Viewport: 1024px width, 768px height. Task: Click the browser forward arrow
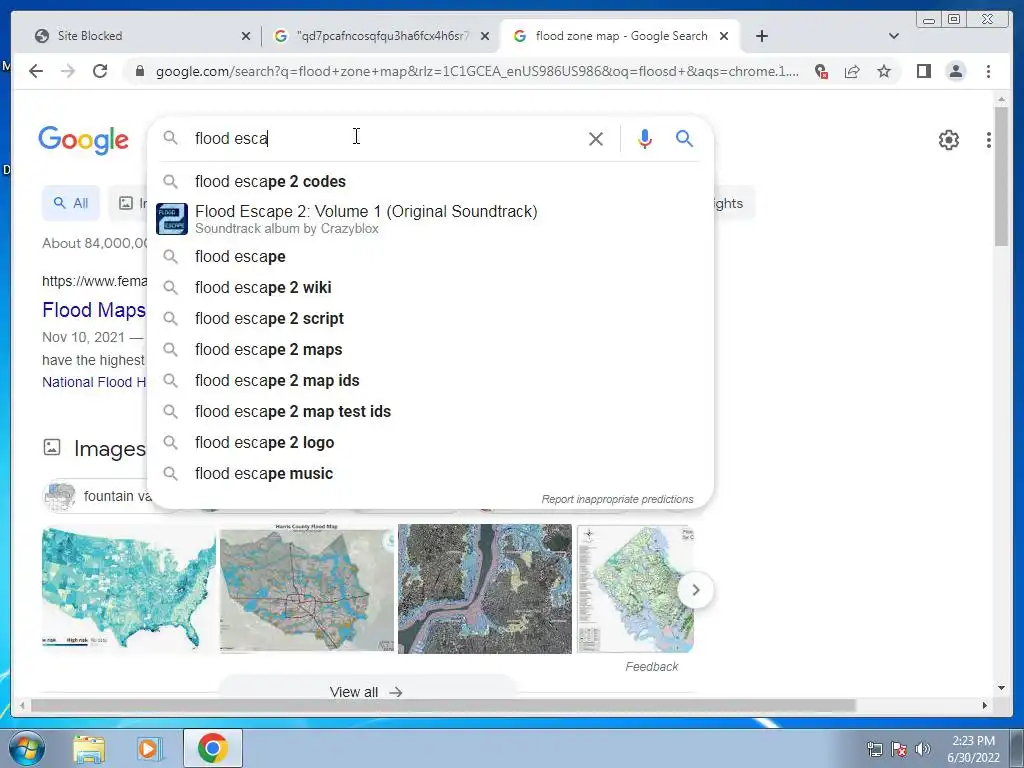click(x=68, y=71)
